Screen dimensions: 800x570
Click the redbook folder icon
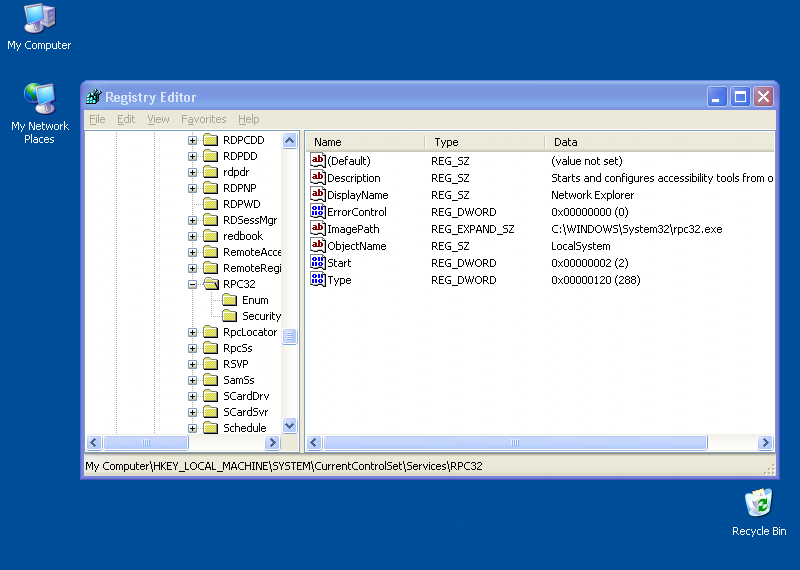pos(211,236)
